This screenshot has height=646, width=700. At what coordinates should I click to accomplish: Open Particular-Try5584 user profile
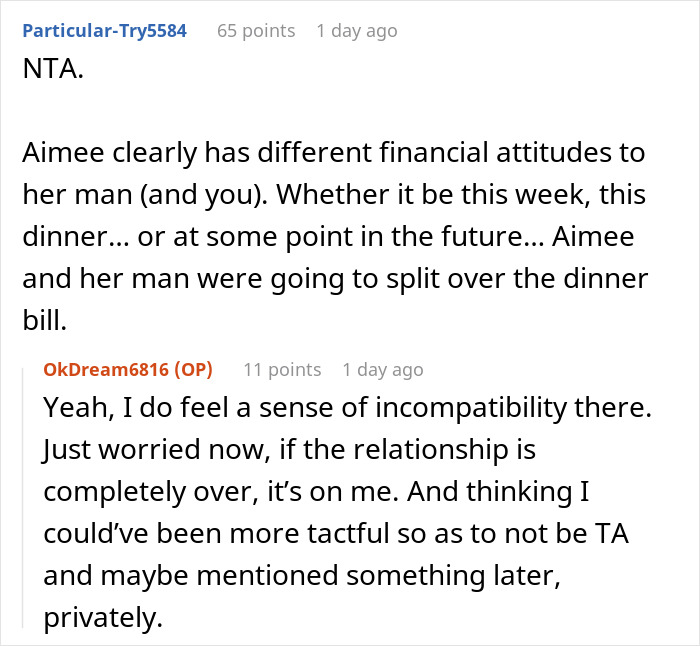pos(104,31)
